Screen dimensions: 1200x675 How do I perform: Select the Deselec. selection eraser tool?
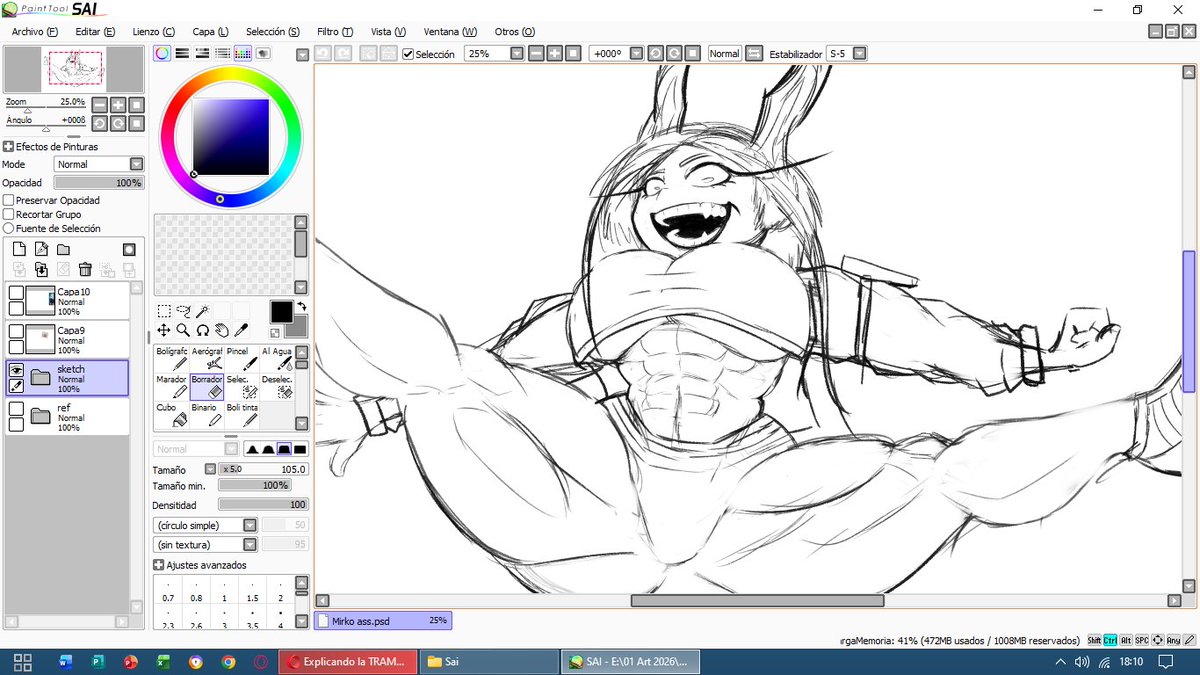pyautogui.click(x=276, y=386)
